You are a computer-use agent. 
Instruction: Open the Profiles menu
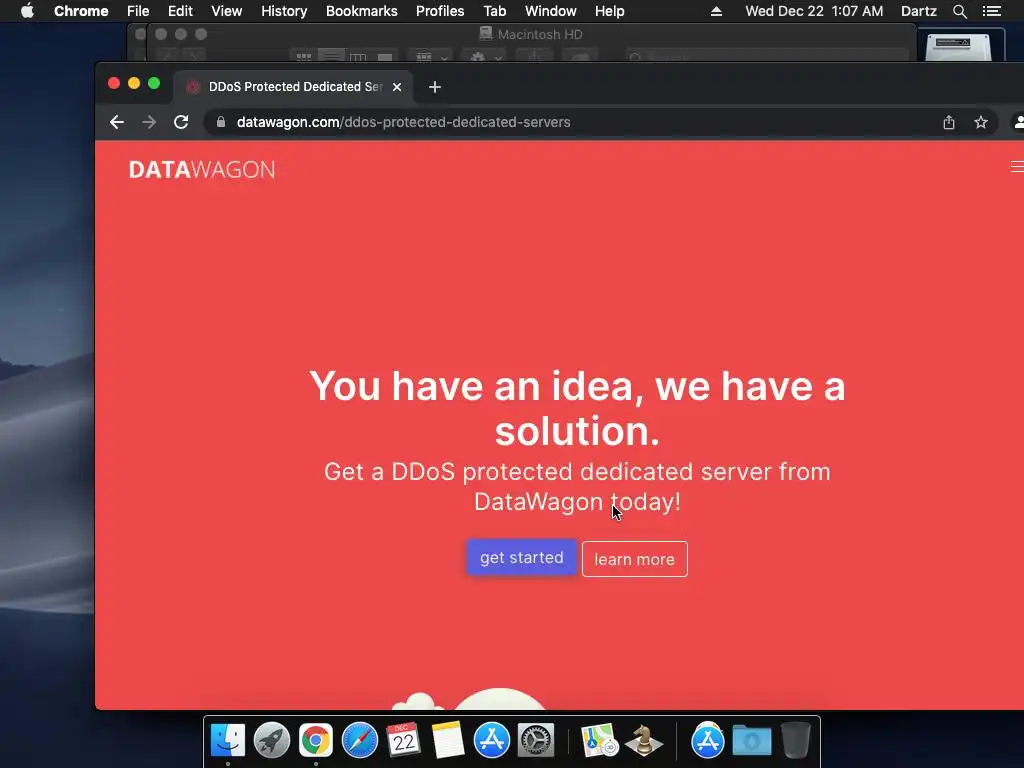click(x=440, y=11)
